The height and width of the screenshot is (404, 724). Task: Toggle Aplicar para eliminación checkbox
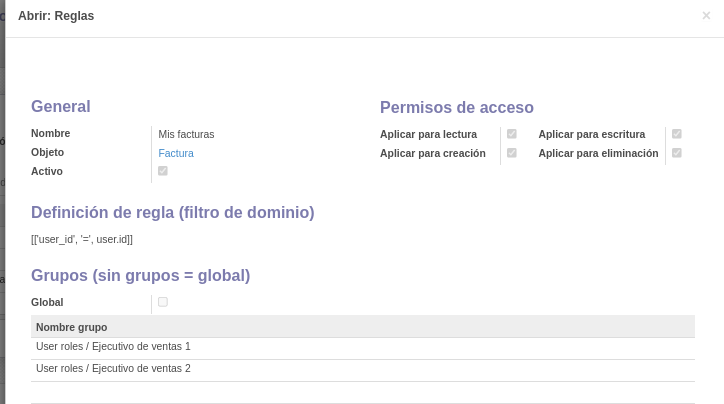tap(676, 153)
